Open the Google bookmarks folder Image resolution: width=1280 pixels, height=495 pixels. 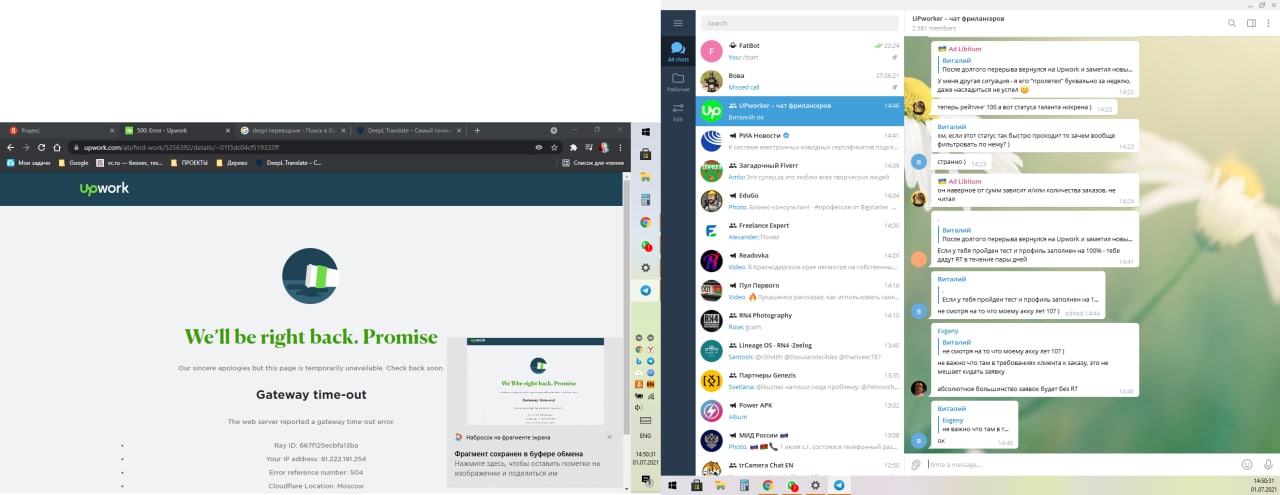pyautogui.click(x=74, y=162)
